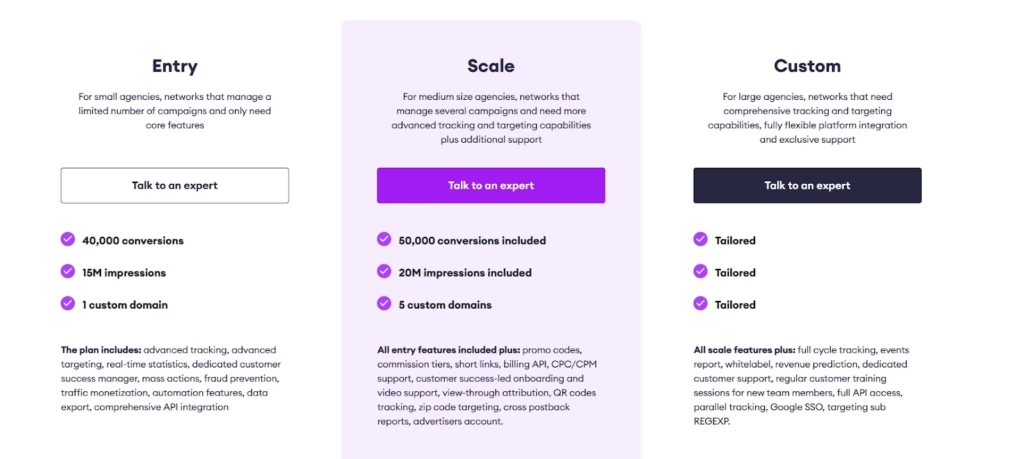Click checkmark icon beside 15M impressions
This screenshot has height=459, width=1024.
(68, 272)
